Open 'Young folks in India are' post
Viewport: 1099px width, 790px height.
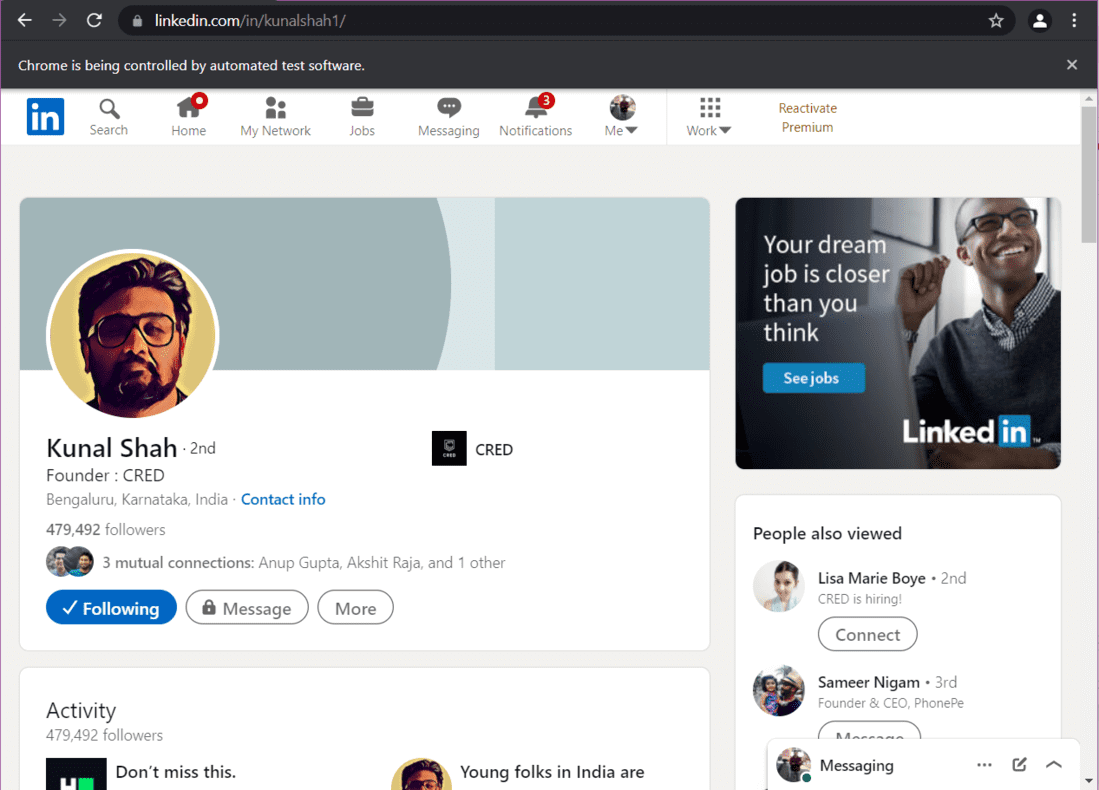point(552,772)
